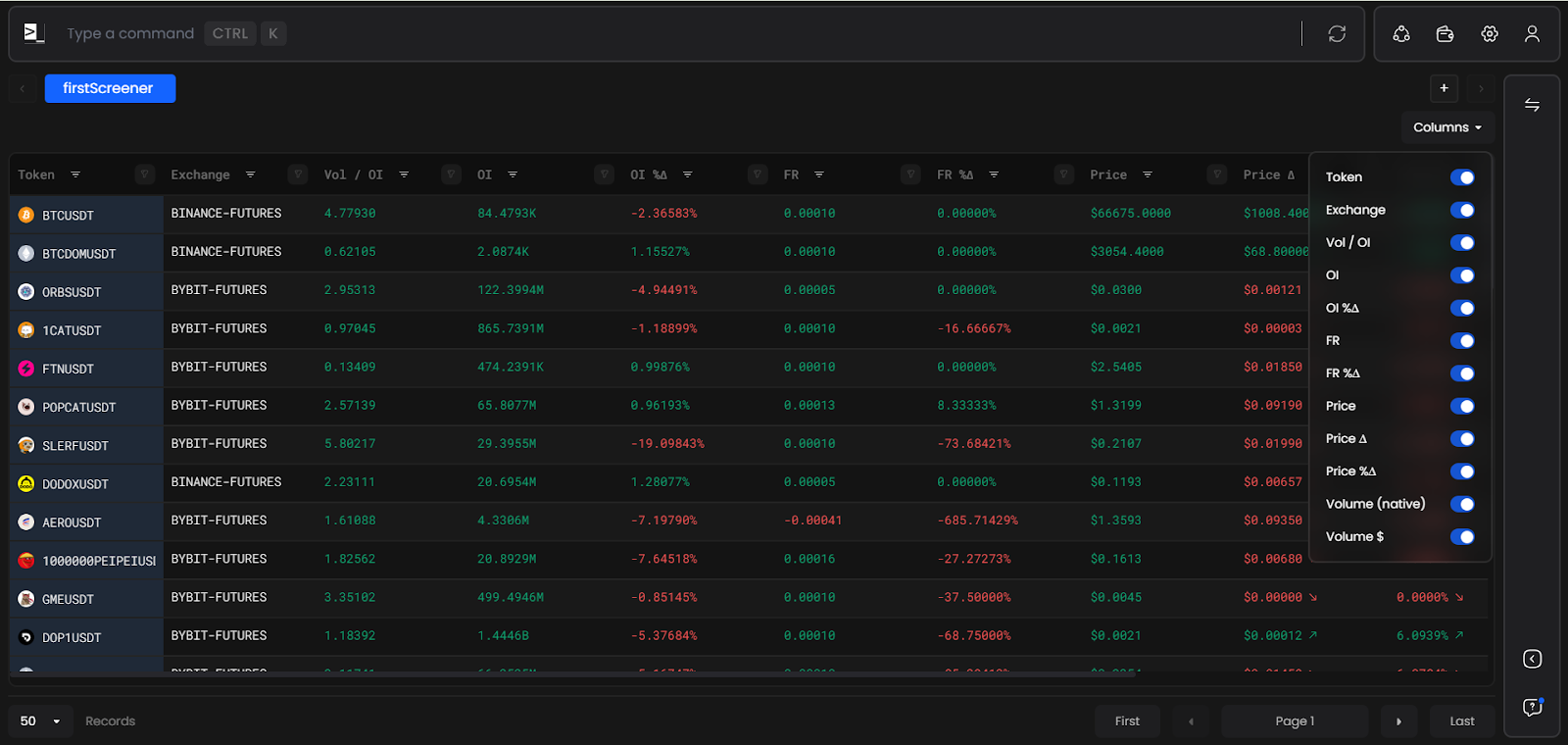This screenshot has width=1568, height=745.
Task: Select the DOP1USDT token row
Action: (86, 637)
